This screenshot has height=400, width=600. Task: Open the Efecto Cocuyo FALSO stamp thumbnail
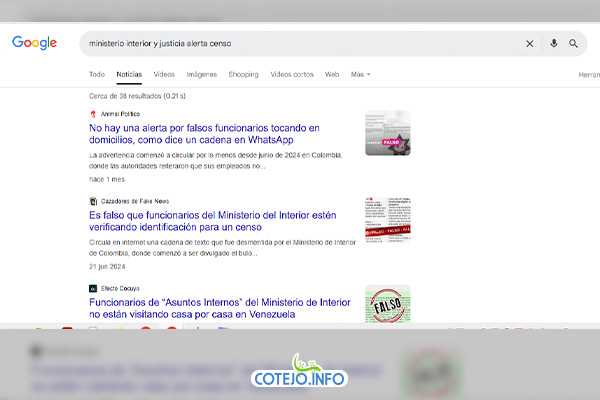tap(388, 304)
